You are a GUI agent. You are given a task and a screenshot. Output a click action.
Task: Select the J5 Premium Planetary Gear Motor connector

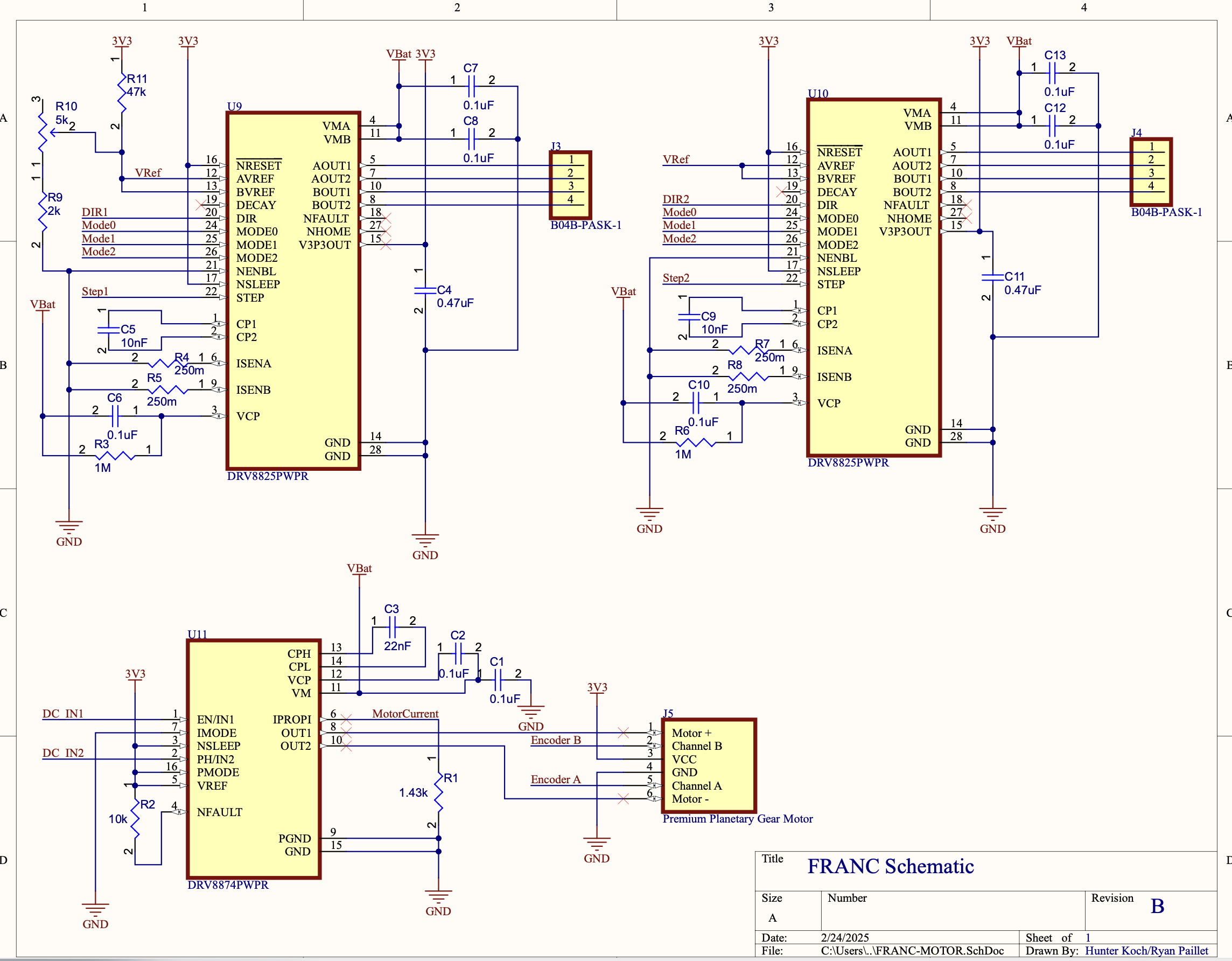(x=709, y=765)
